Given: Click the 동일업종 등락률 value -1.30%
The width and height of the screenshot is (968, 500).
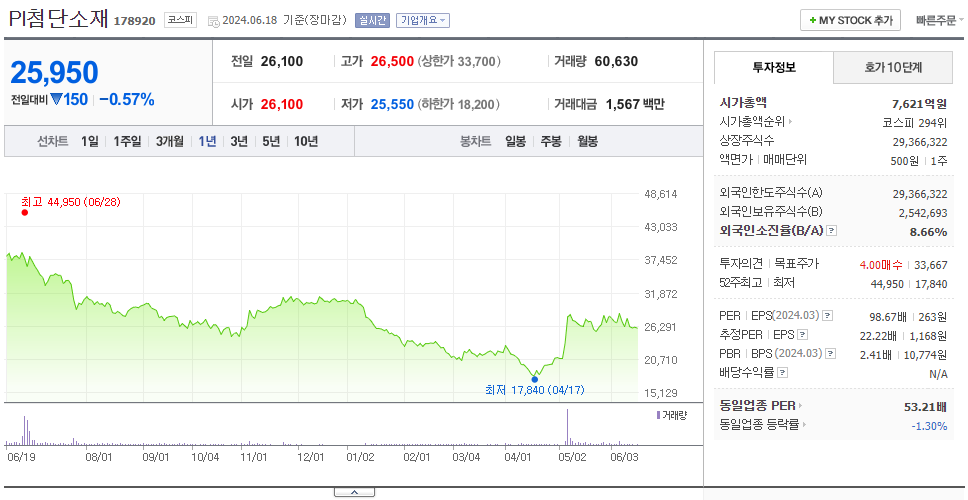Looking at the screenshot, I should pos(929,426).
